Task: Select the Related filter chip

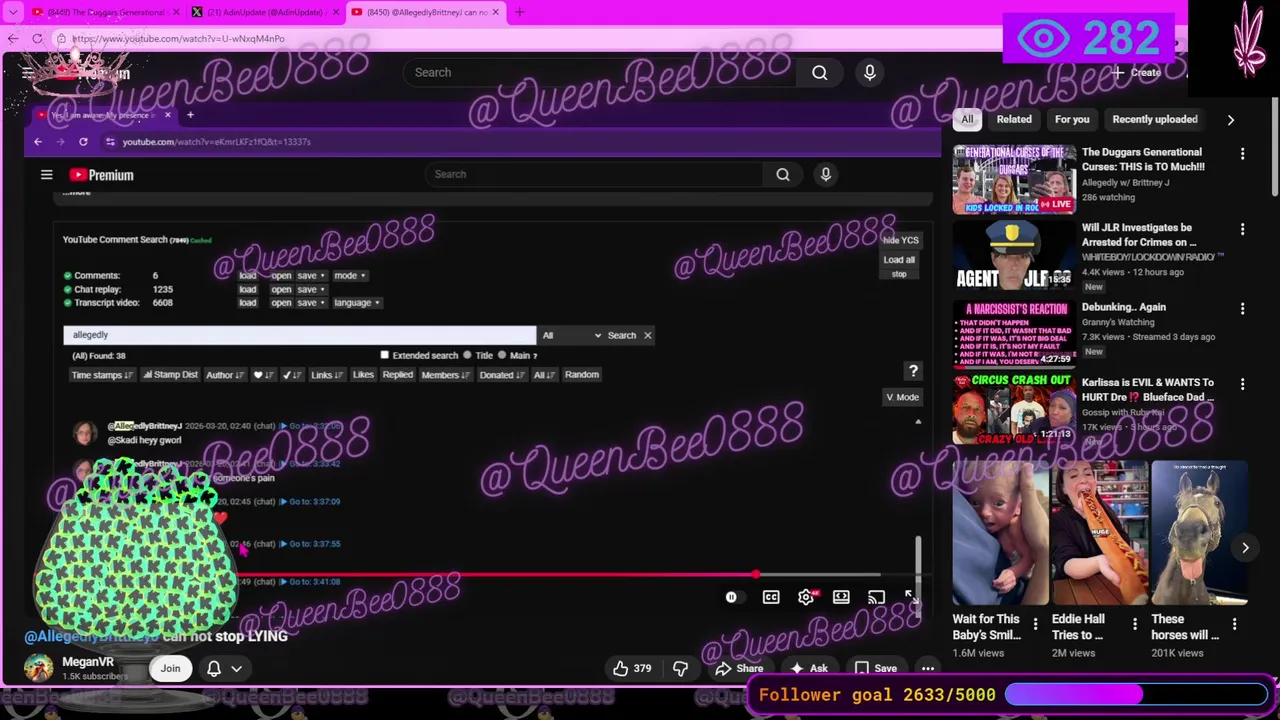Action: (x=1014, y=119)
